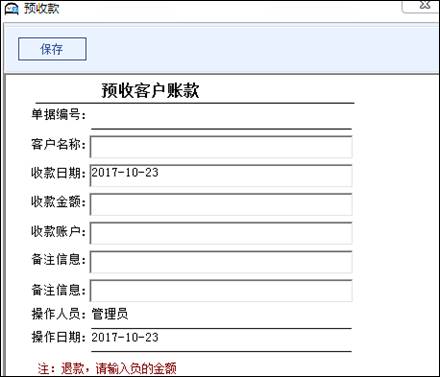
Task: Click the 管理员 operator name
Action: point(110,314)
